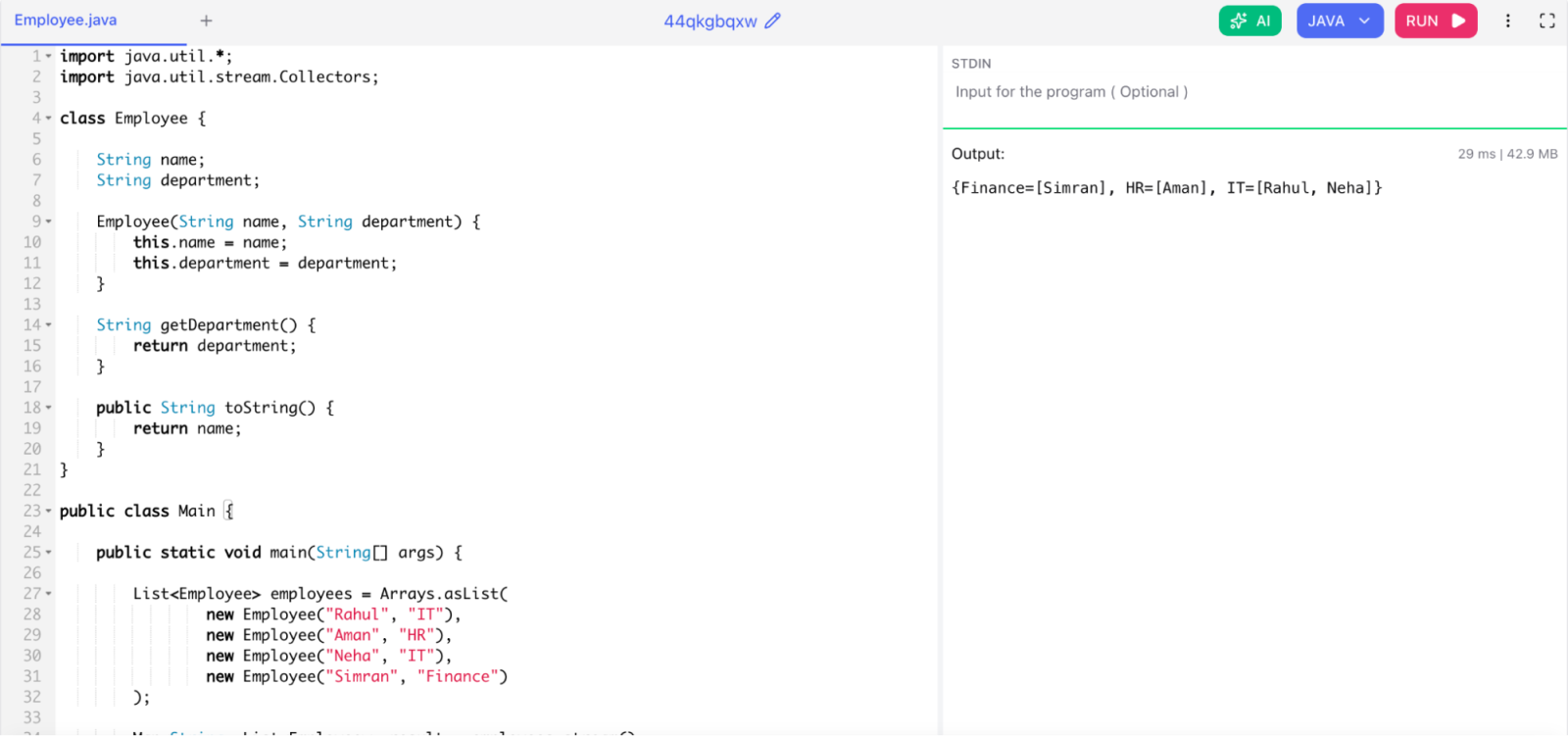
Task: Select the Employee.java tab
Action: (x=66, y=21)
